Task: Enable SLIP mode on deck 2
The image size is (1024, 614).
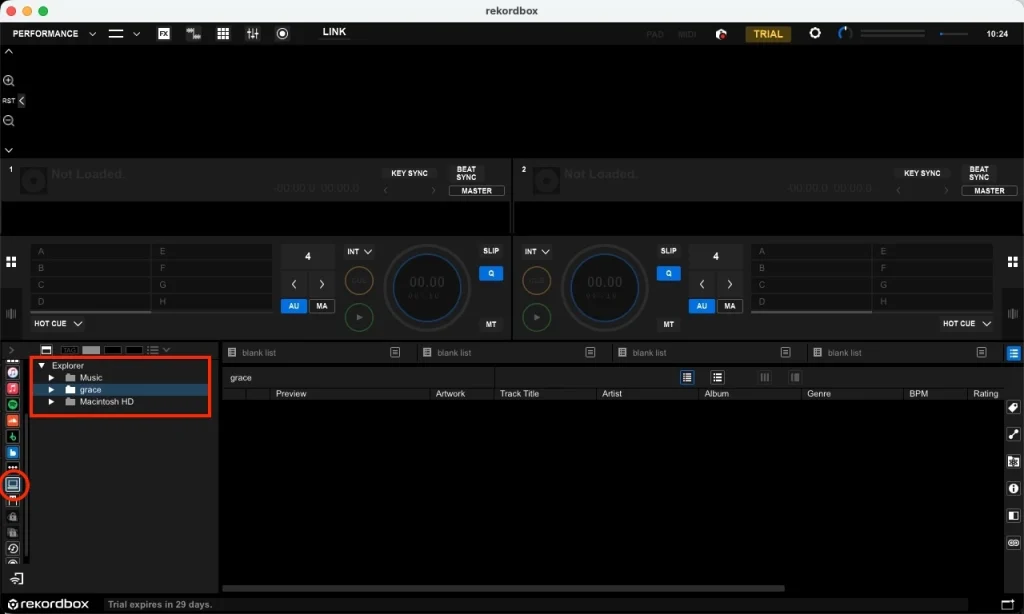Action: 668,251
